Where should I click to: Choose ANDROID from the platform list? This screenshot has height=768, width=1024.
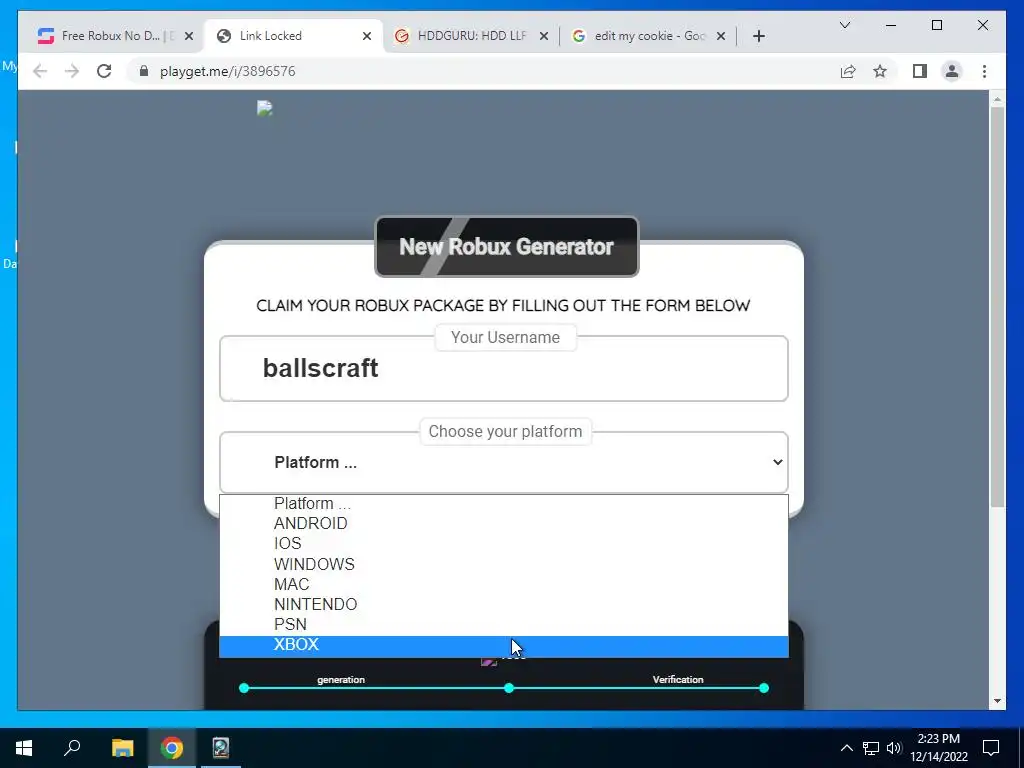pyautogui.click(x=504, y=523)
